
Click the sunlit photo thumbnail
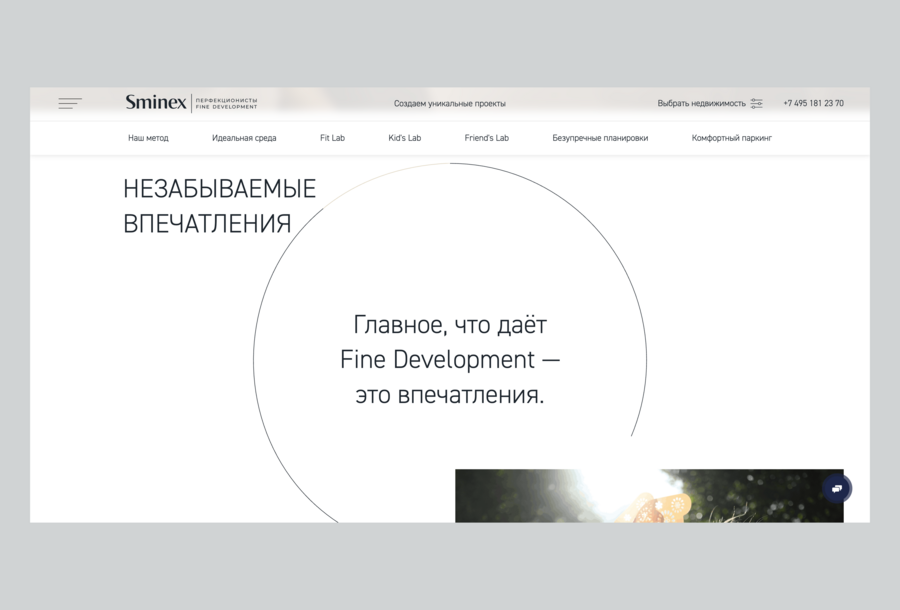click(x=649, y=496)
